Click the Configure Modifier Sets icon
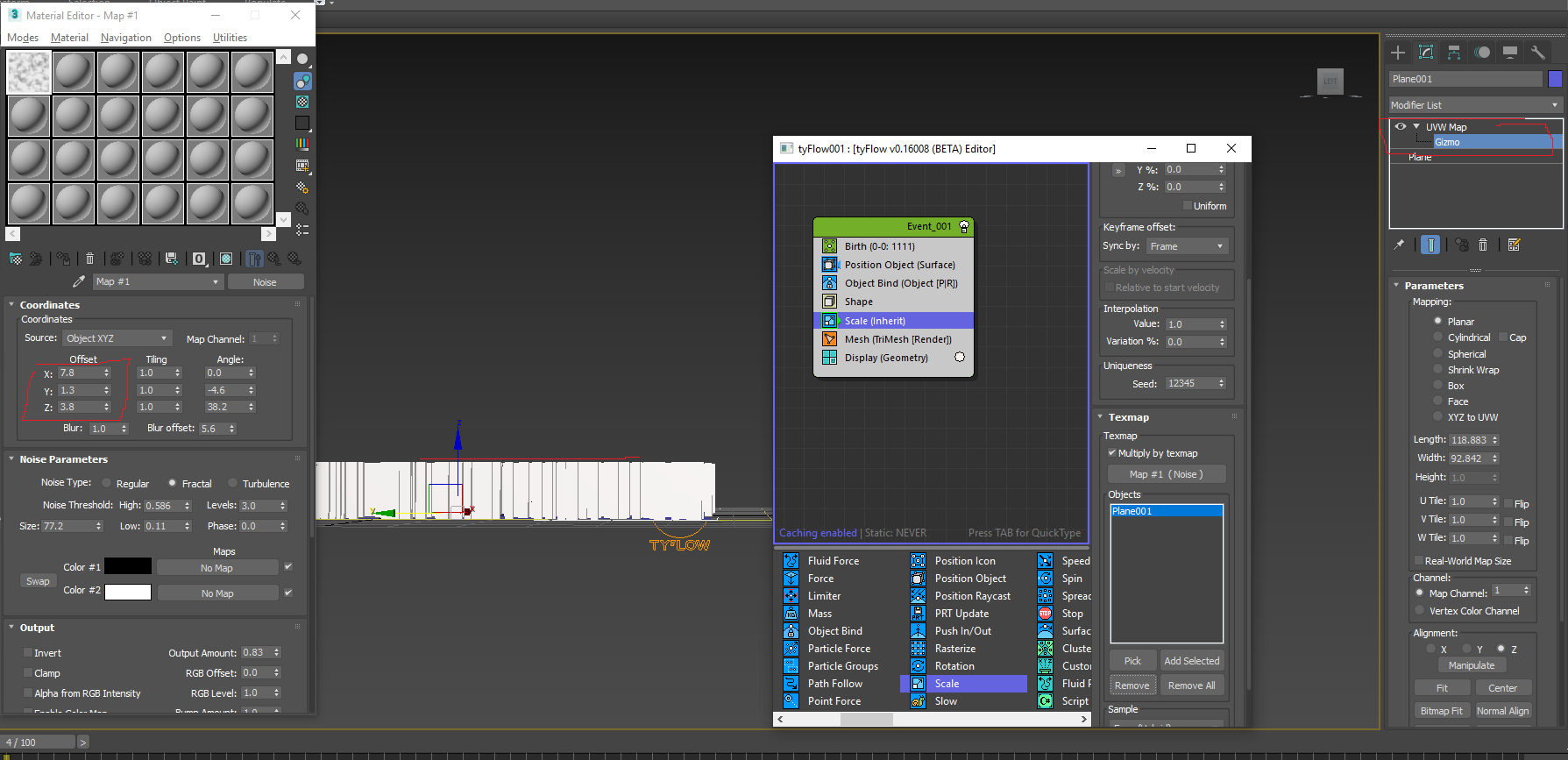The image size is (1568, 760). coord(1514,245)
